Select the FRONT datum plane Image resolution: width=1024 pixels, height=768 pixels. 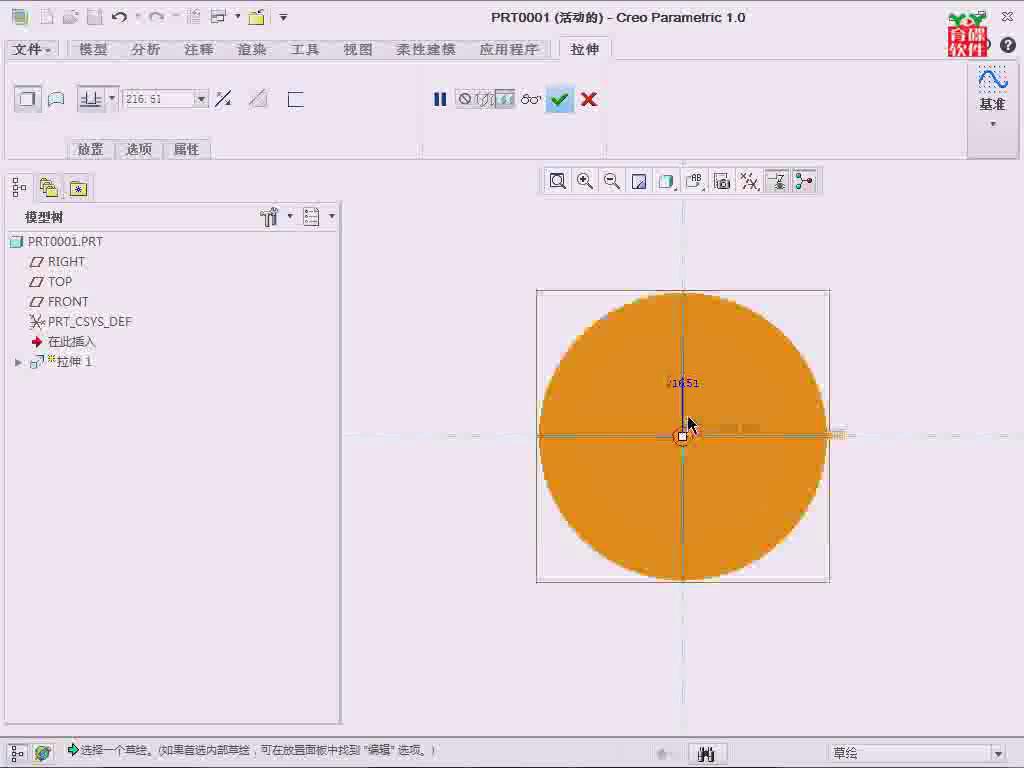59,302
